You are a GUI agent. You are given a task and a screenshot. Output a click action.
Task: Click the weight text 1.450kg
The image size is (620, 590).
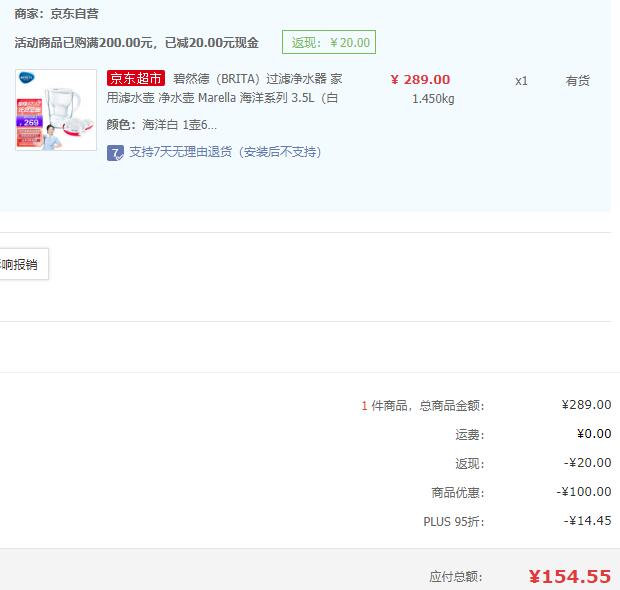tap(433, 99)
